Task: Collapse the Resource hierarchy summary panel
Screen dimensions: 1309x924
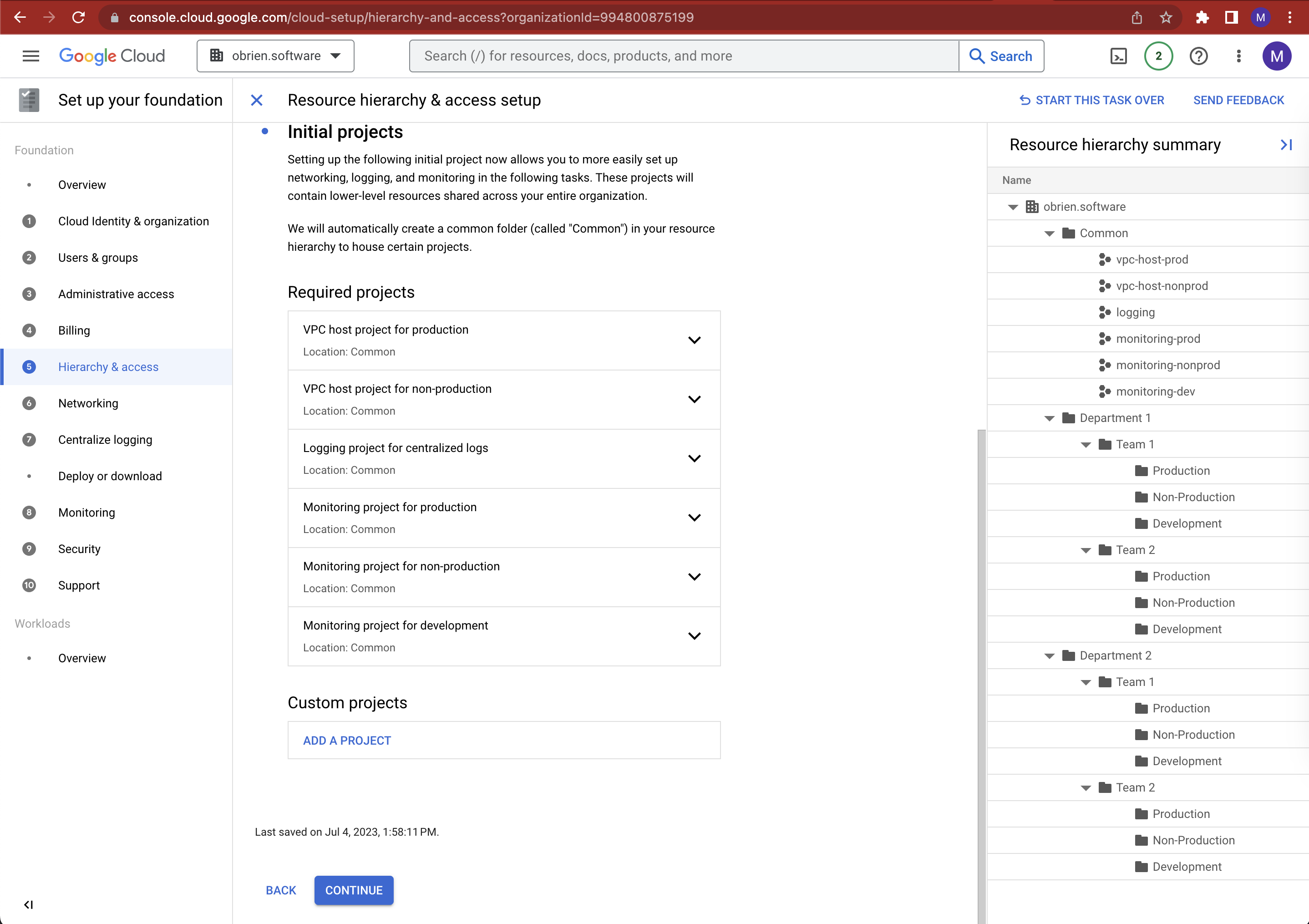Action: 1286,144
